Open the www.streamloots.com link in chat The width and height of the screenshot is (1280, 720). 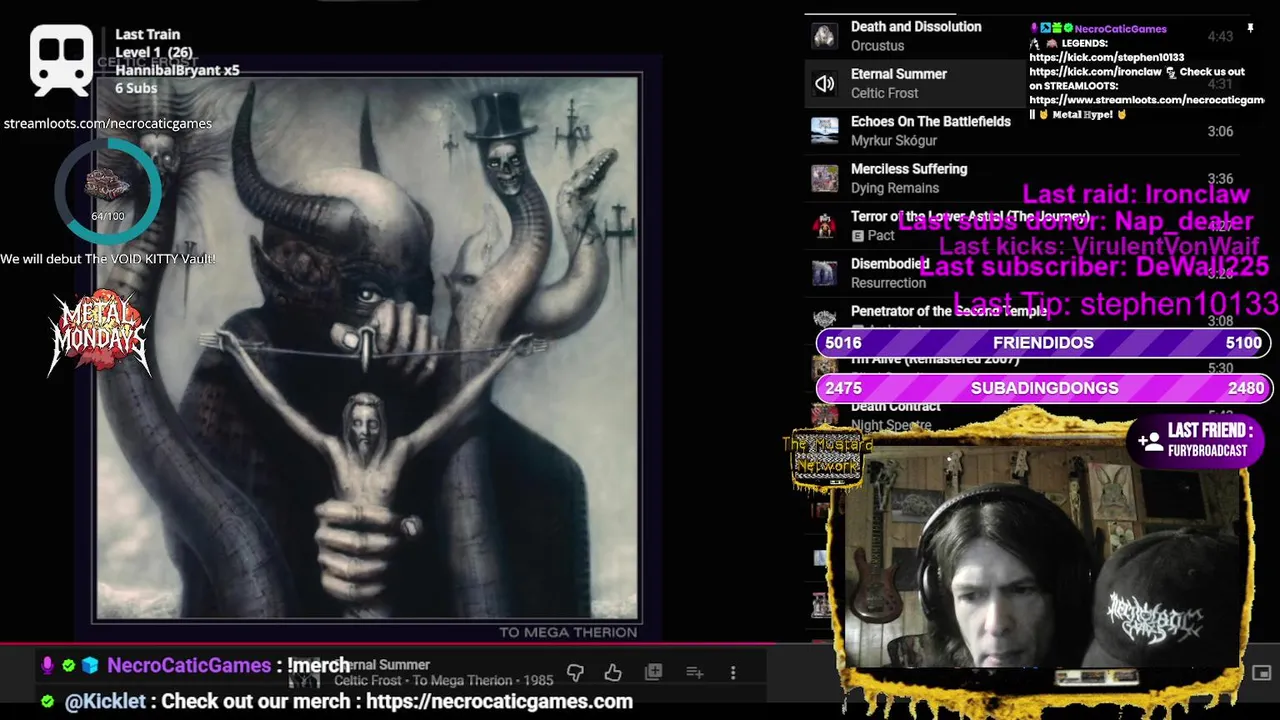tap(1146, 100)
